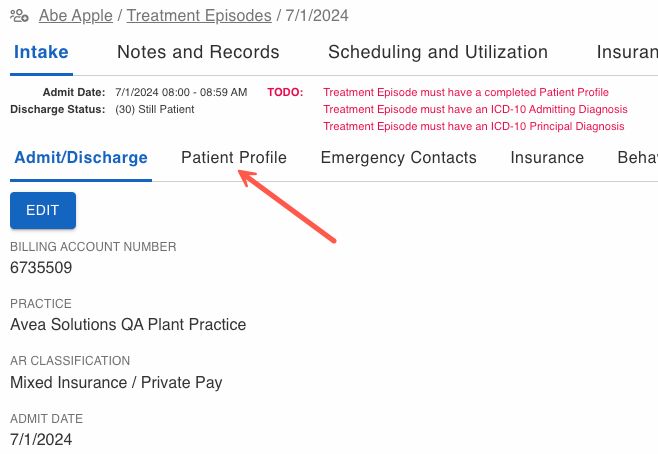The height and width of the screenshot is (454, 658).
Task: Go to Treatment Episodes breadcrumb link
Action: pos(199,16)
